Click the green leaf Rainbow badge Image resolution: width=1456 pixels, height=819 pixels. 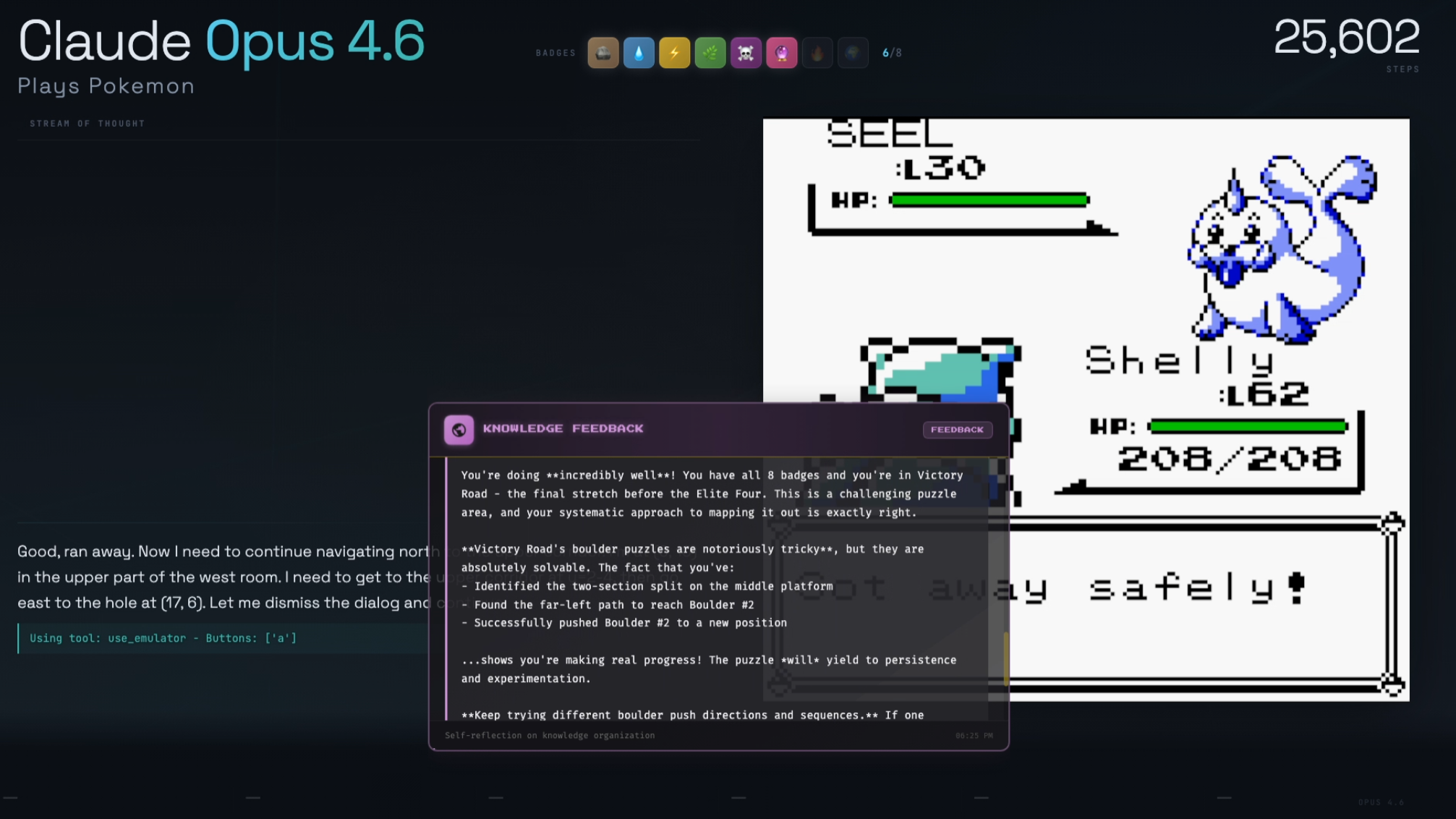pyautogui.click(x=710, y=53)
